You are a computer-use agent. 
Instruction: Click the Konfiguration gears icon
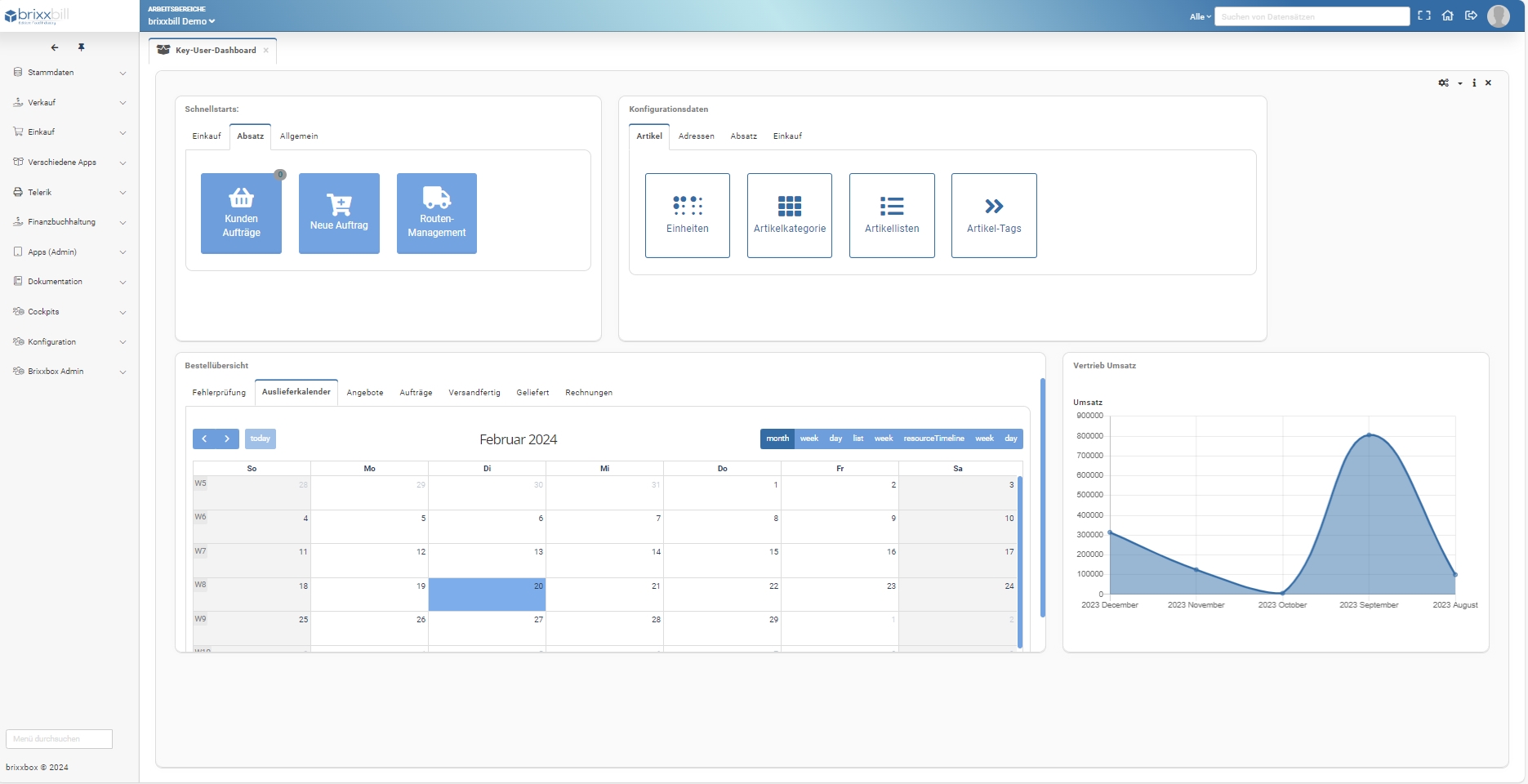18,341
